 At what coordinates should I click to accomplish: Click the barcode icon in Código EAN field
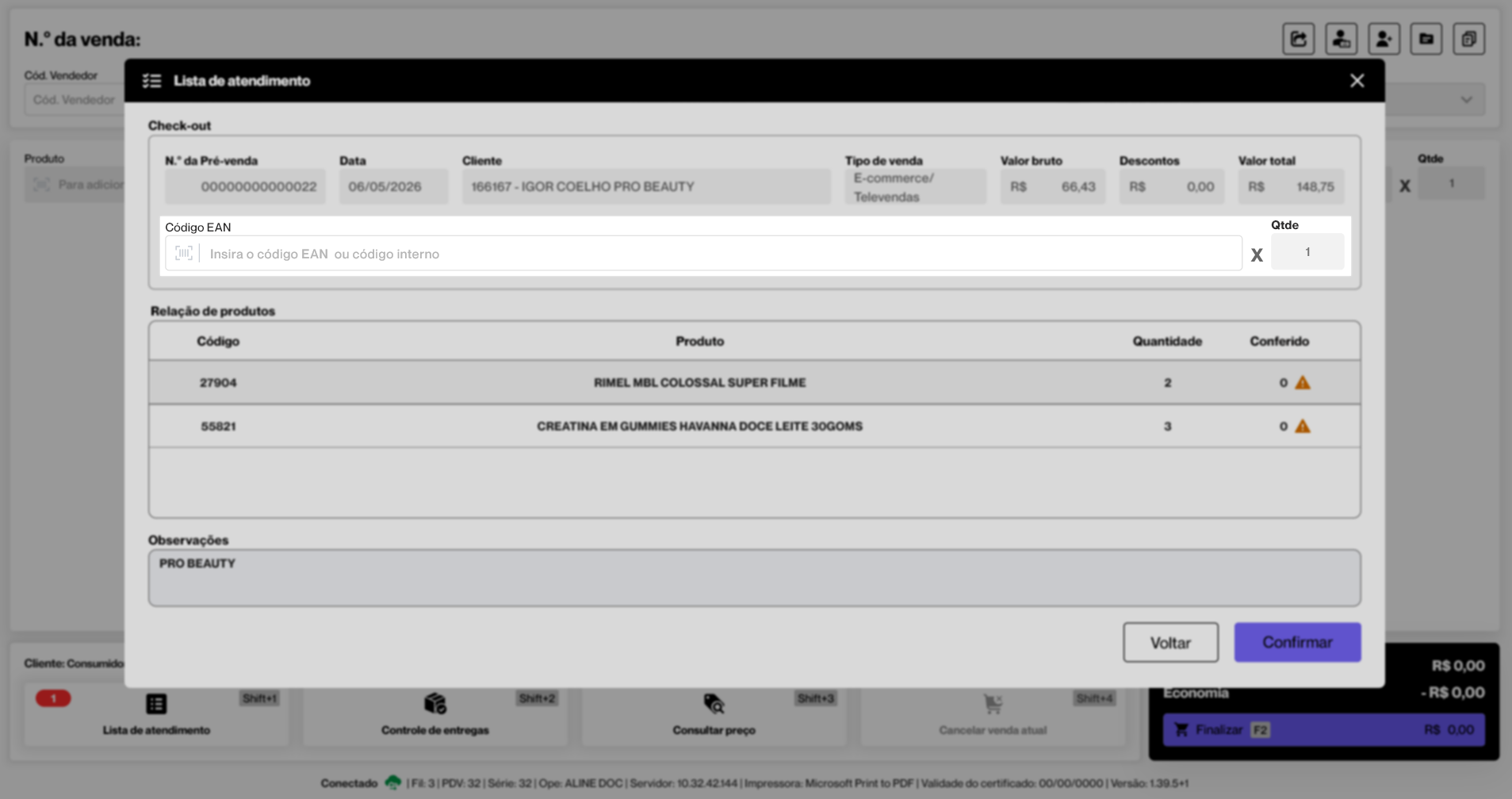click(184, 254)
